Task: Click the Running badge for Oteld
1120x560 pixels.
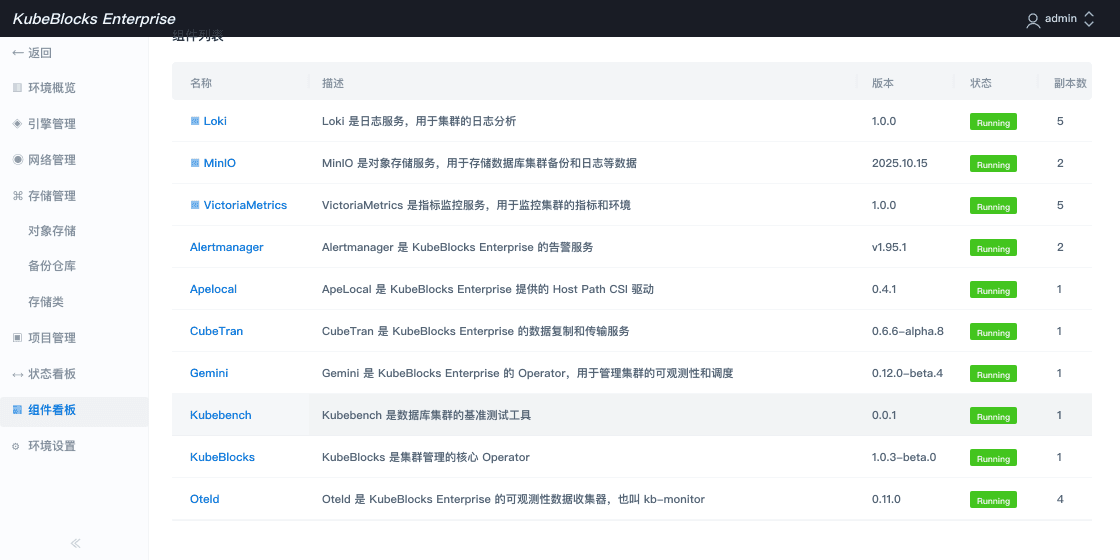Action: click(993, 501)
